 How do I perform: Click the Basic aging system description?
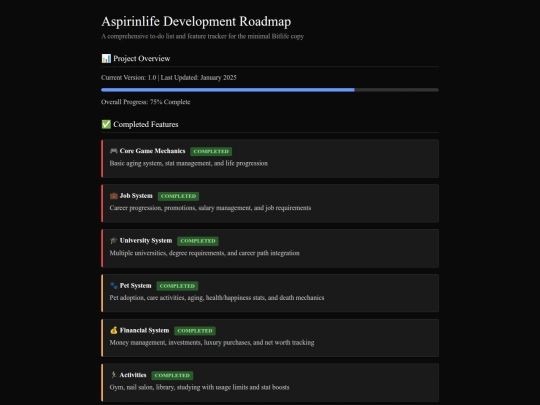click(189, 163)
